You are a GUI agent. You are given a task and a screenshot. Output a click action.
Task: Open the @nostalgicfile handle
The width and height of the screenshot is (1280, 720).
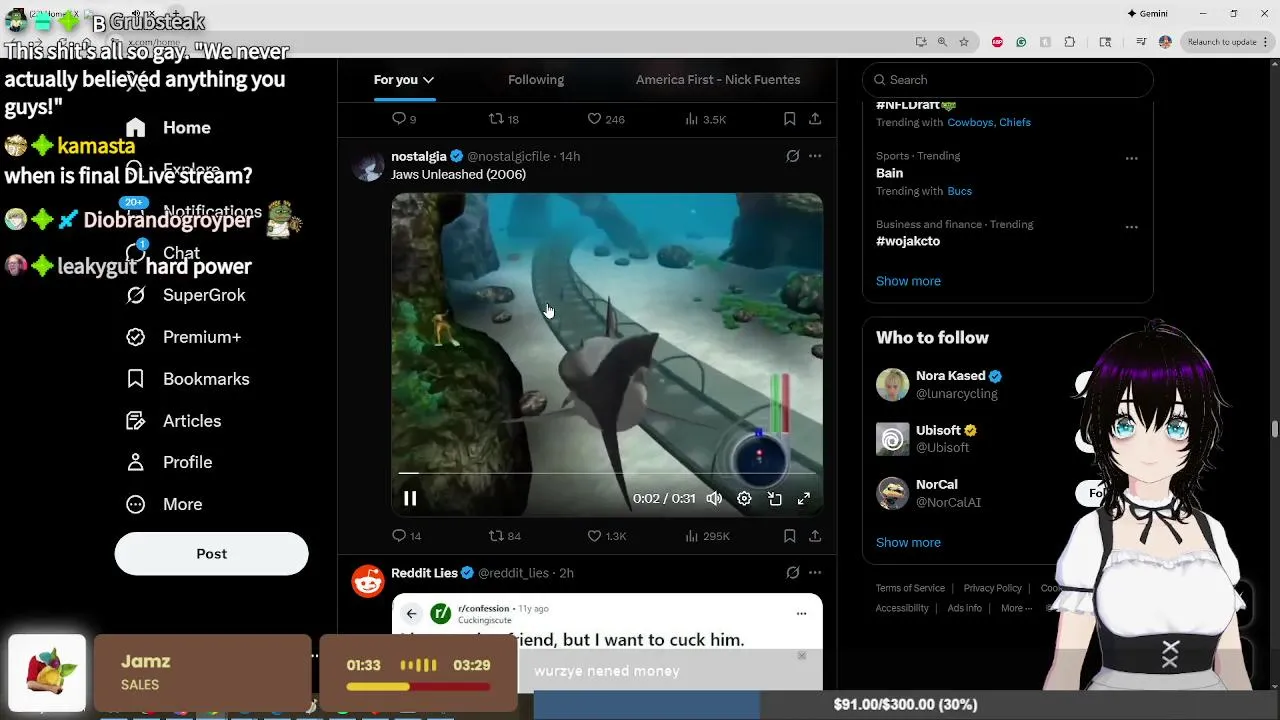point(508,156)
